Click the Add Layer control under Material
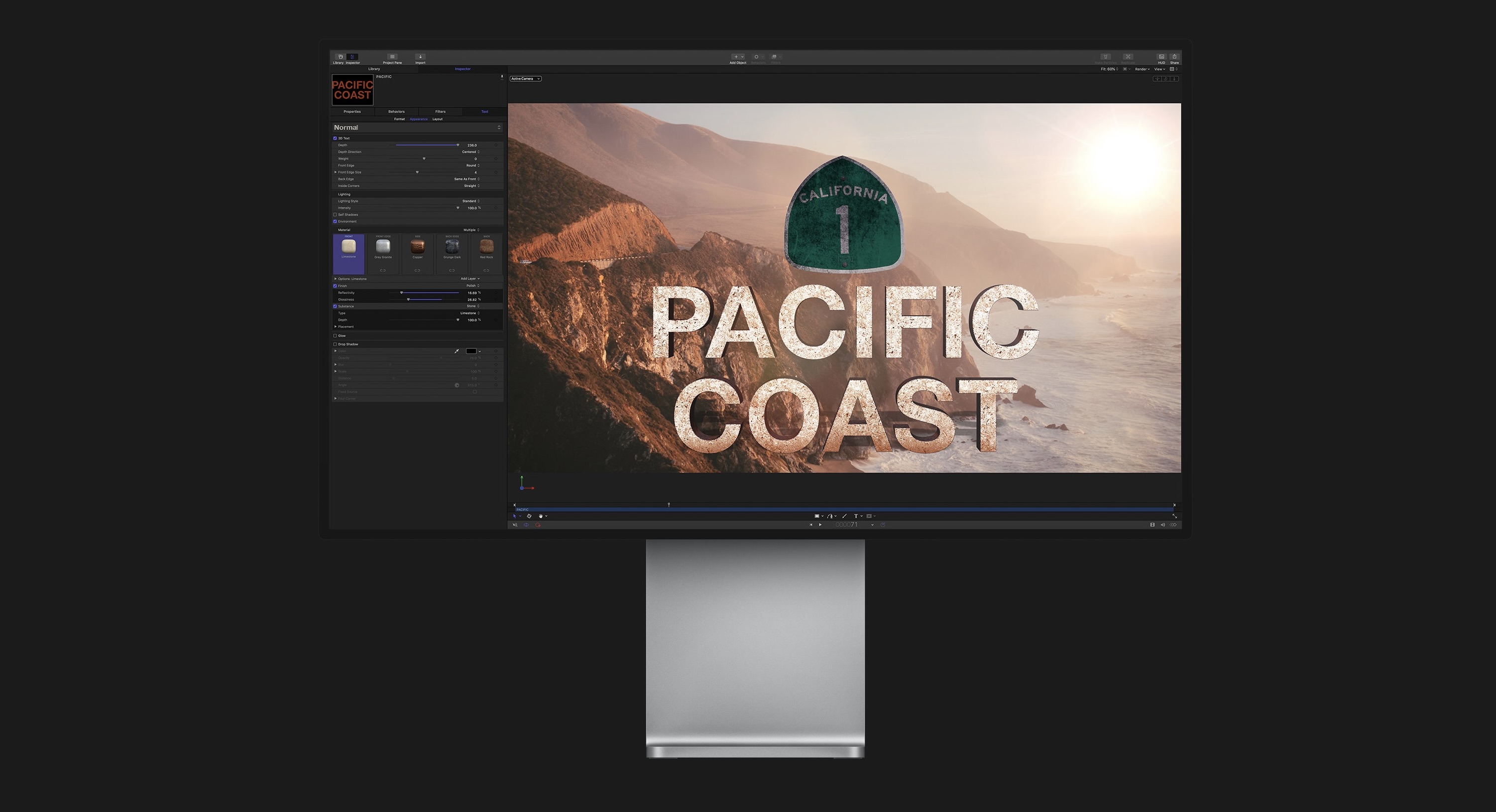1496x812 pixels. pyautogui.click(x=470, y=279)
